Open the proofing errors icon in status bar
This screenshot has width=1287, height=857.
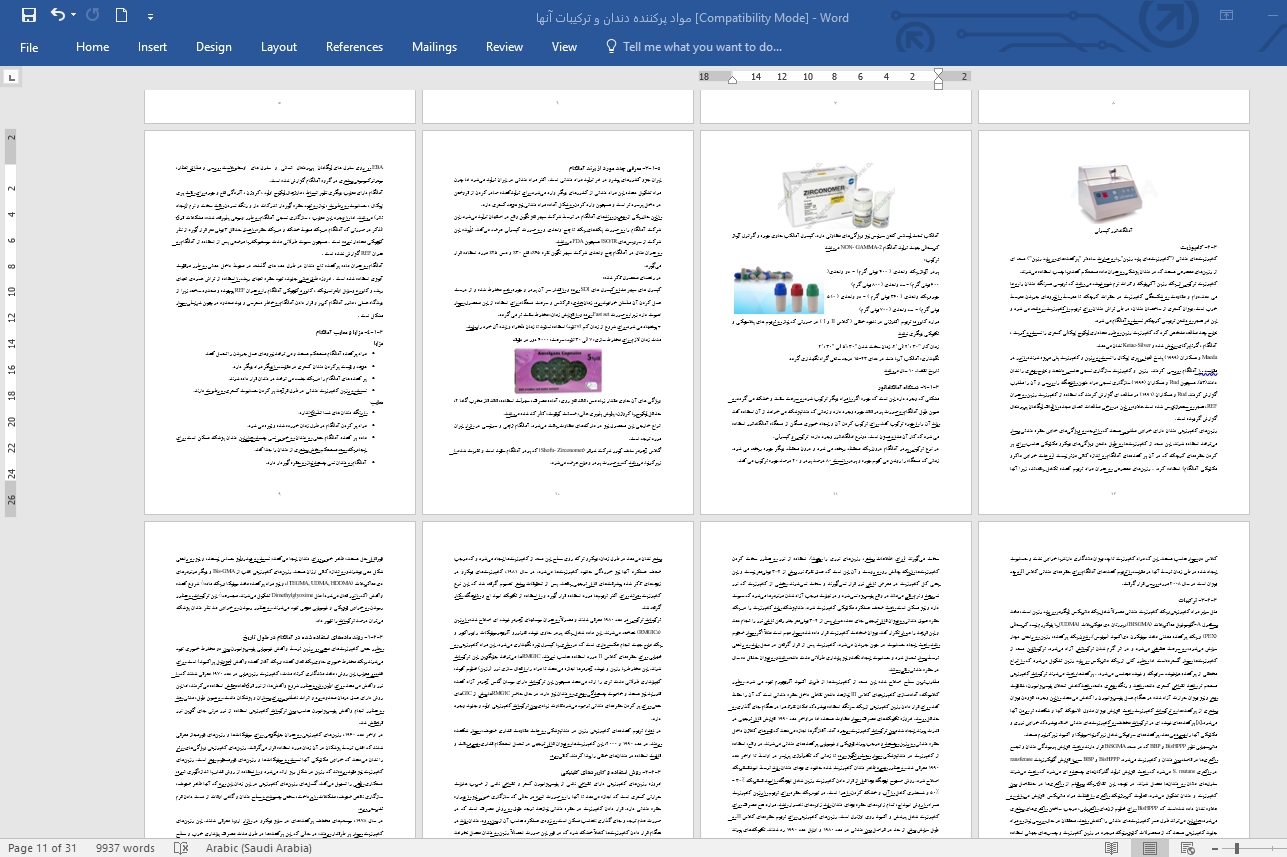181,848
